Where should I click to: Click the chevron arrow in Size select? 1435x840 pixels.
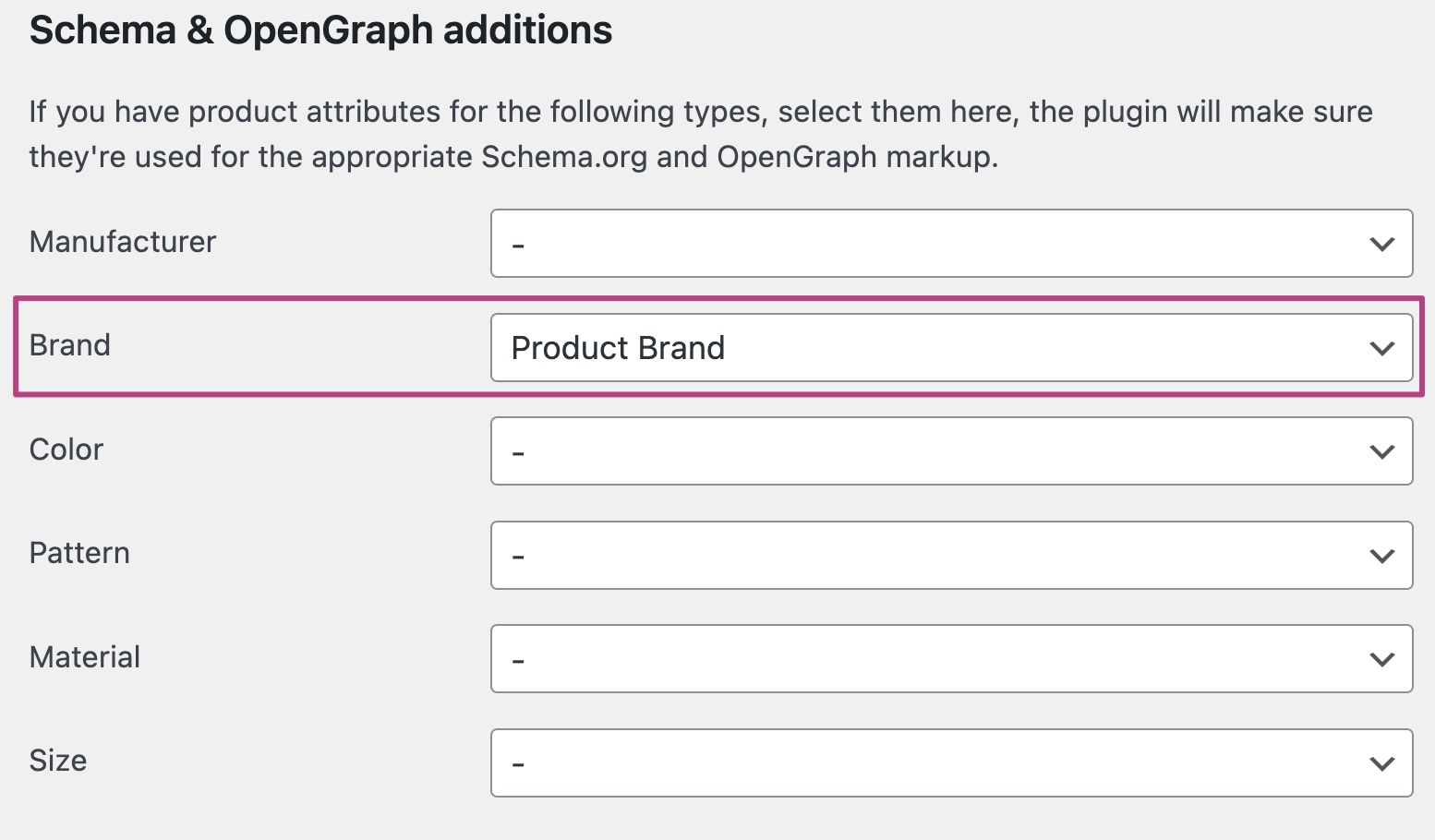tap(1381, 764)
